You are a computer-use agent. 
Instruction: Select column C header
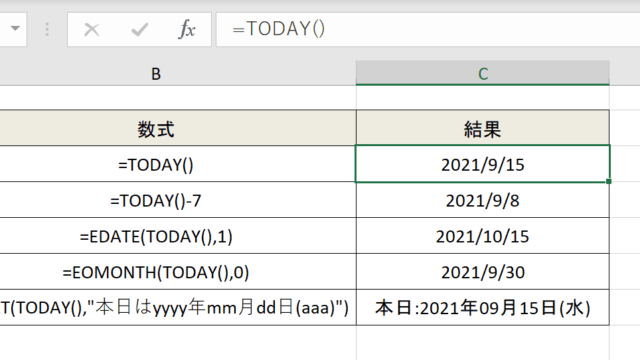pos(483,73)
